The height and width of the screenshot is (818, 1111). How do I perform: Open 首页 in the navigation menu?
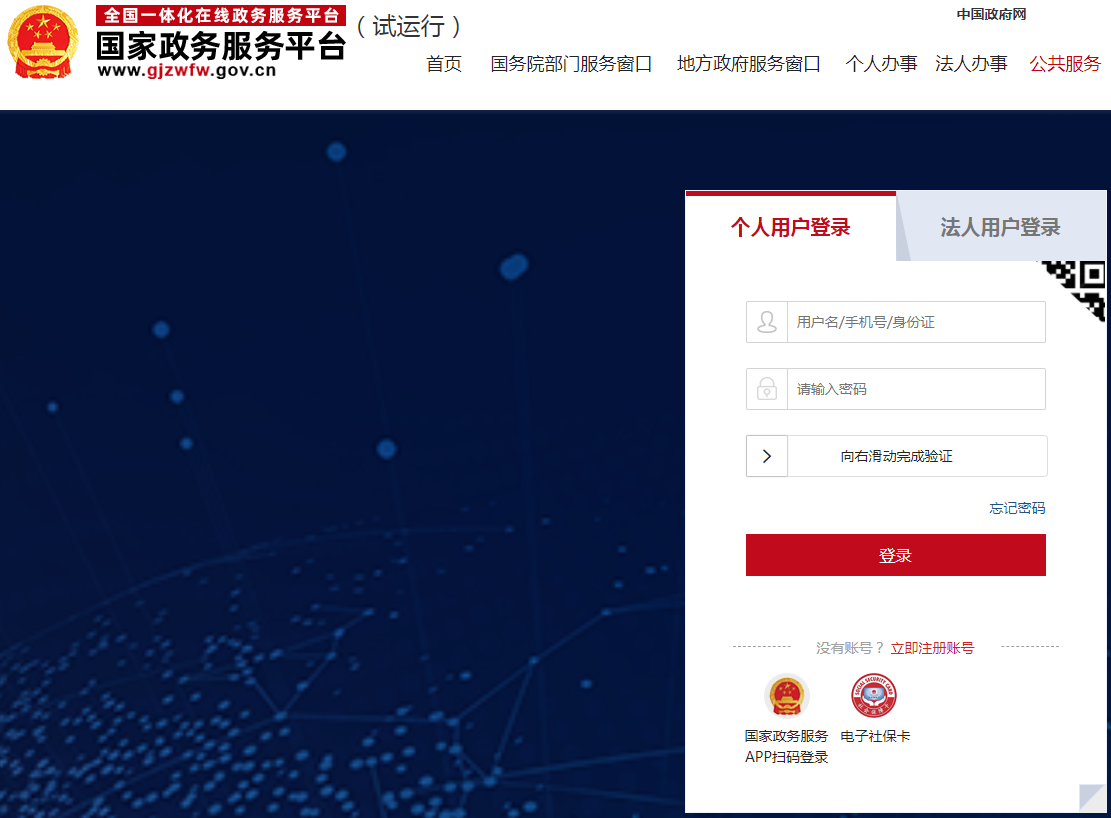click(x=444, y=64)
